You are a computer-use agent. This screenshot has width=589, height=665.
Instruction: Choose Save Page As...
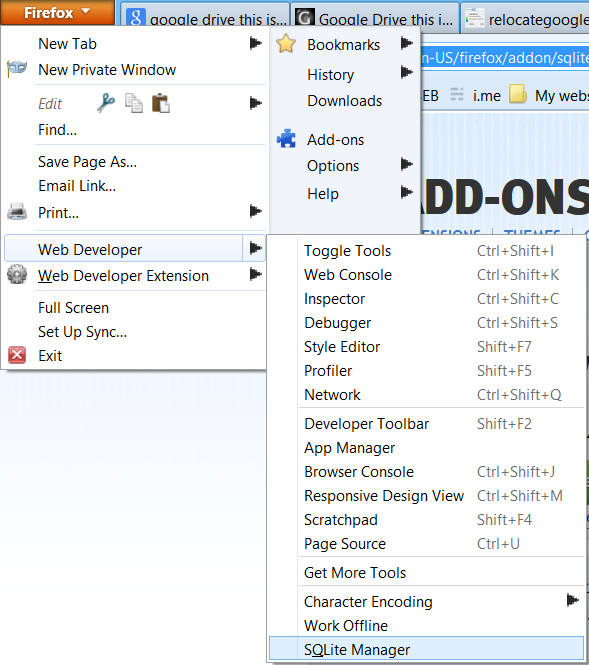tap(87, 162)
